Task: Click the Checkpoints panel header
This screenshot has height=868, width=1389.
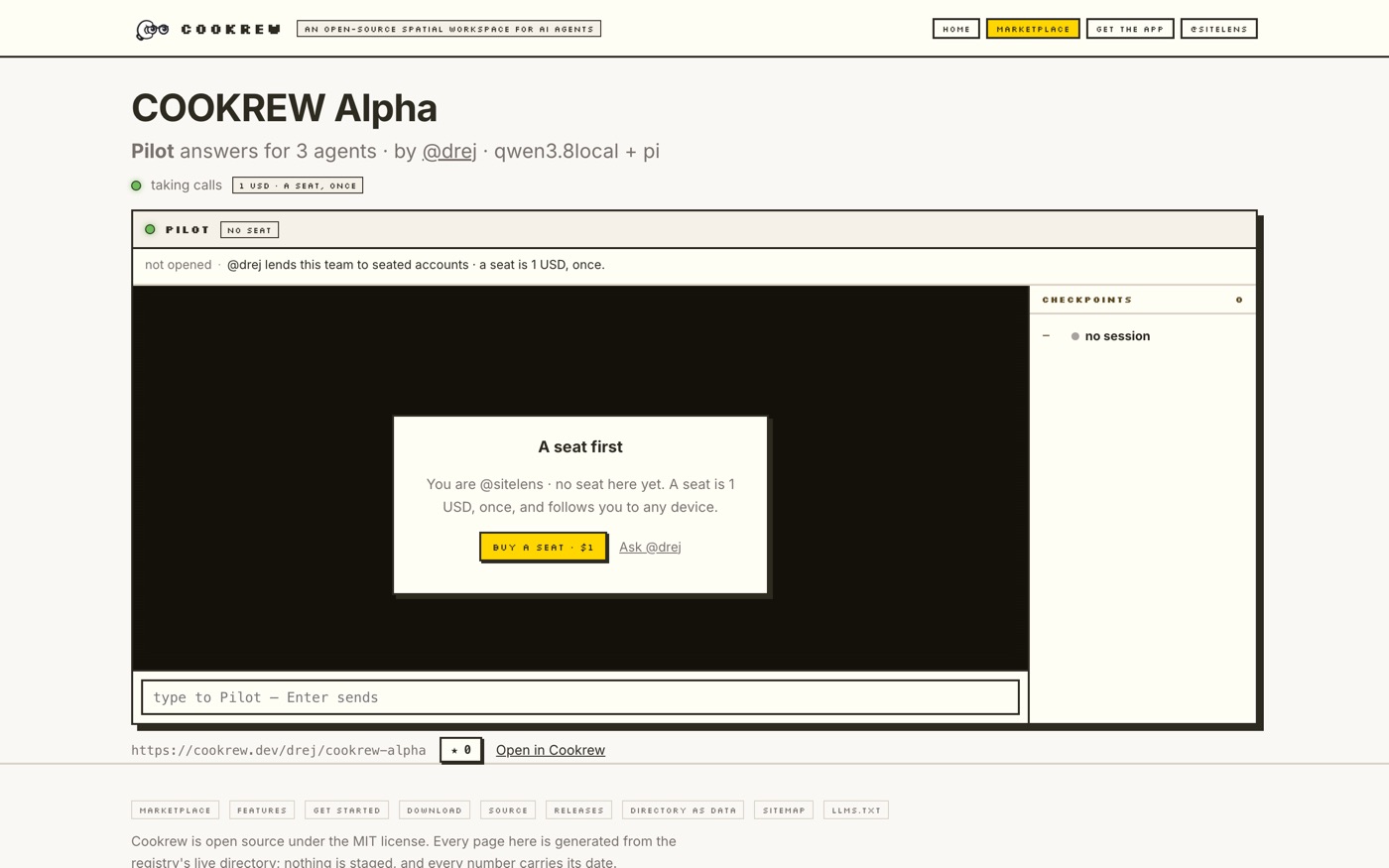Action: point(1142,300)
